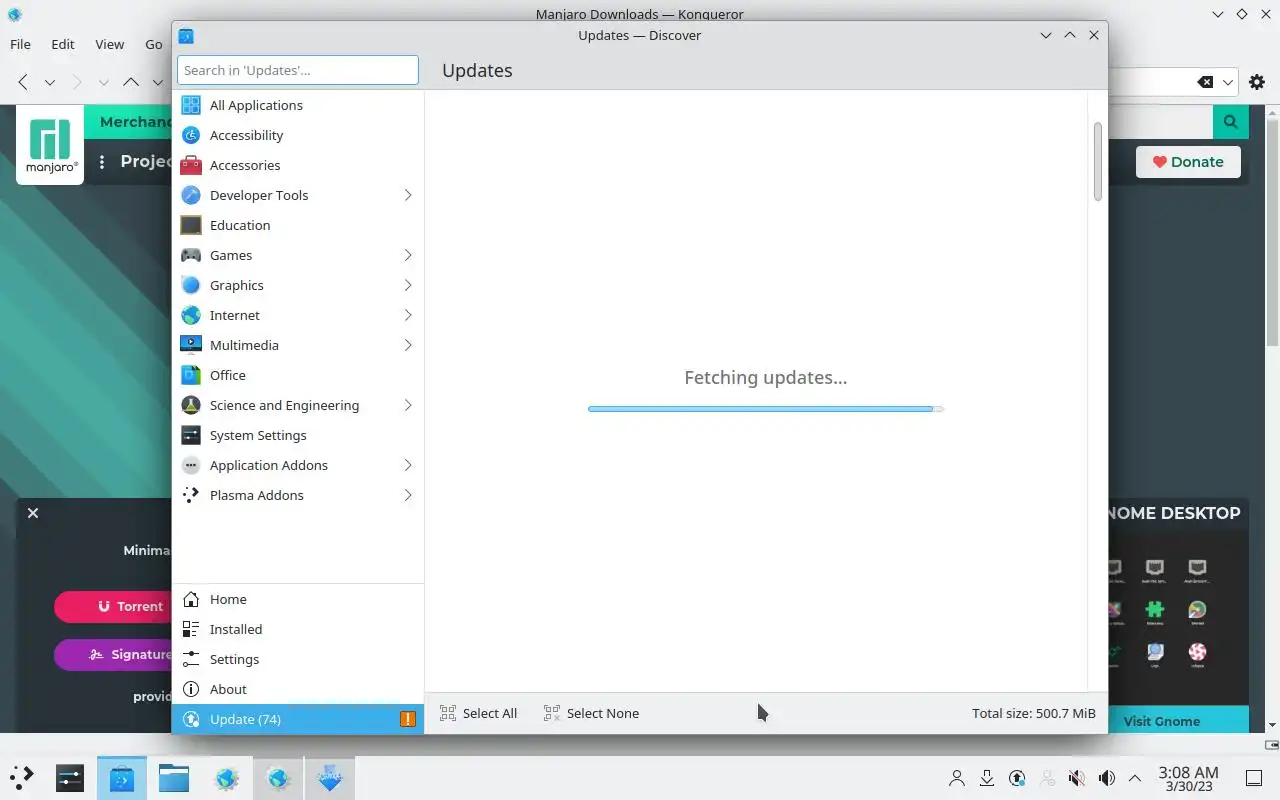Click the Show Desktop button
The height and width of the screenshot is (800, 1280).
tap(1254, 778)
